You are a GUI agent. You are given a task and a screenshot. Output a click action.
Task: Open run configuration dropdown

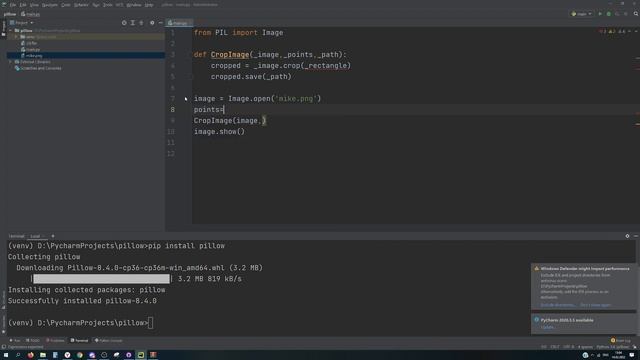point(582,14)
